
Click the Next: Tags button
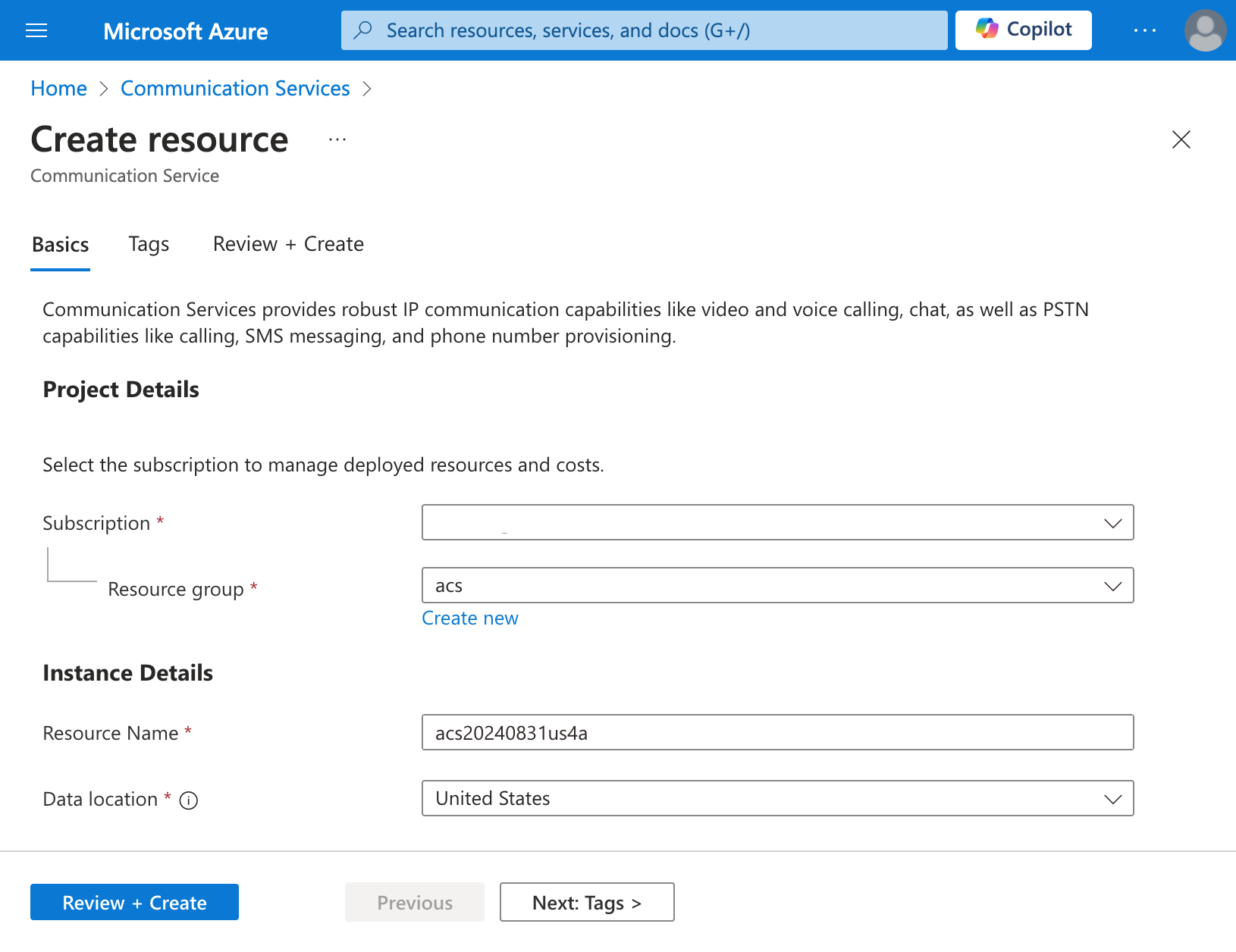click(x=587, y=902)
